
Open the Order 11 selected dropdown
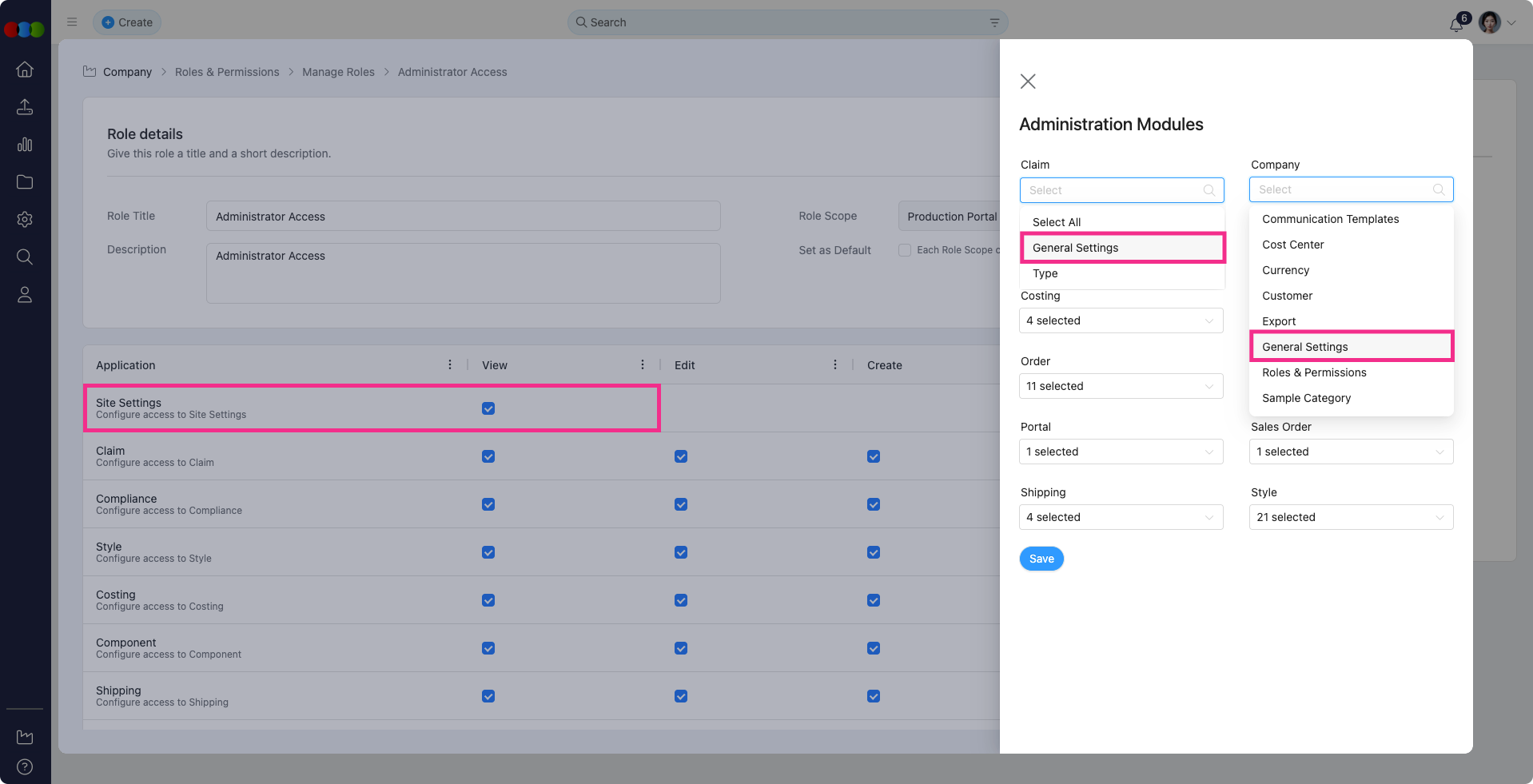(1121, 386)
